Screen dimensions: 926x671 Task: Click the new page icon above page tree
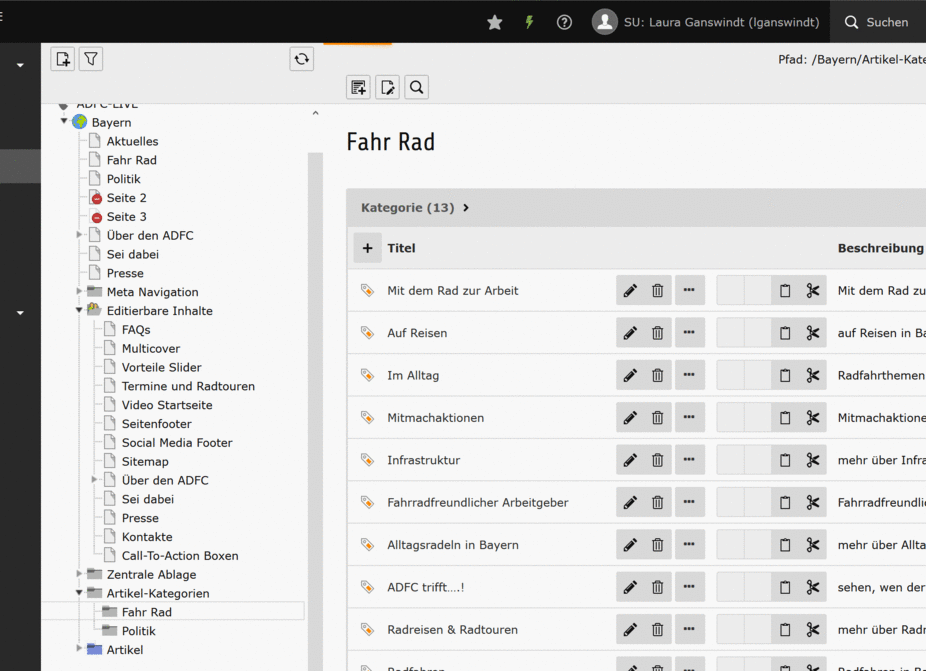[63, 59]
